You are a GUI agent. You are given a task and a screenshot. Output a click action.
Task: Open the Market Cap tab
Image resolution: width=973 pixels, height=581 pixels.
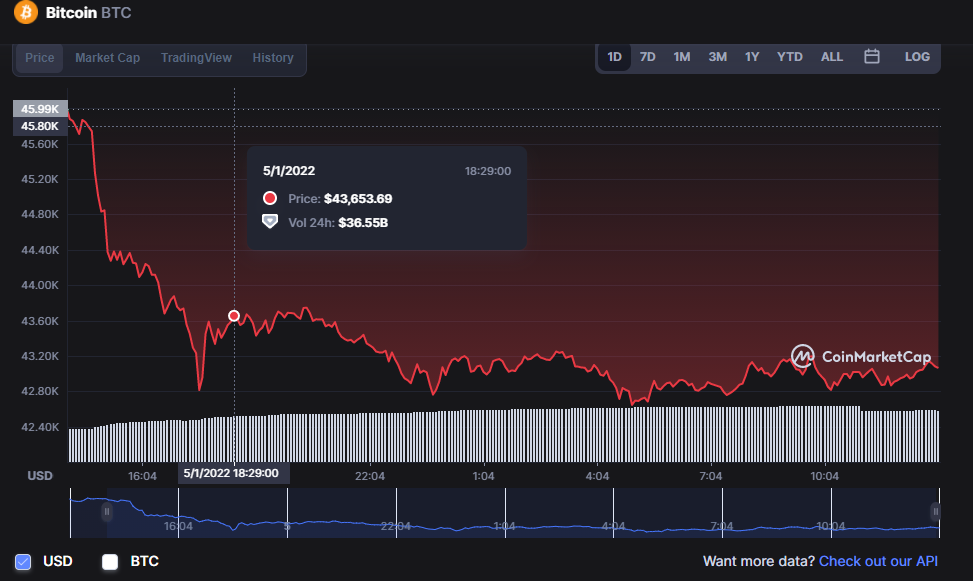point(107,58)
